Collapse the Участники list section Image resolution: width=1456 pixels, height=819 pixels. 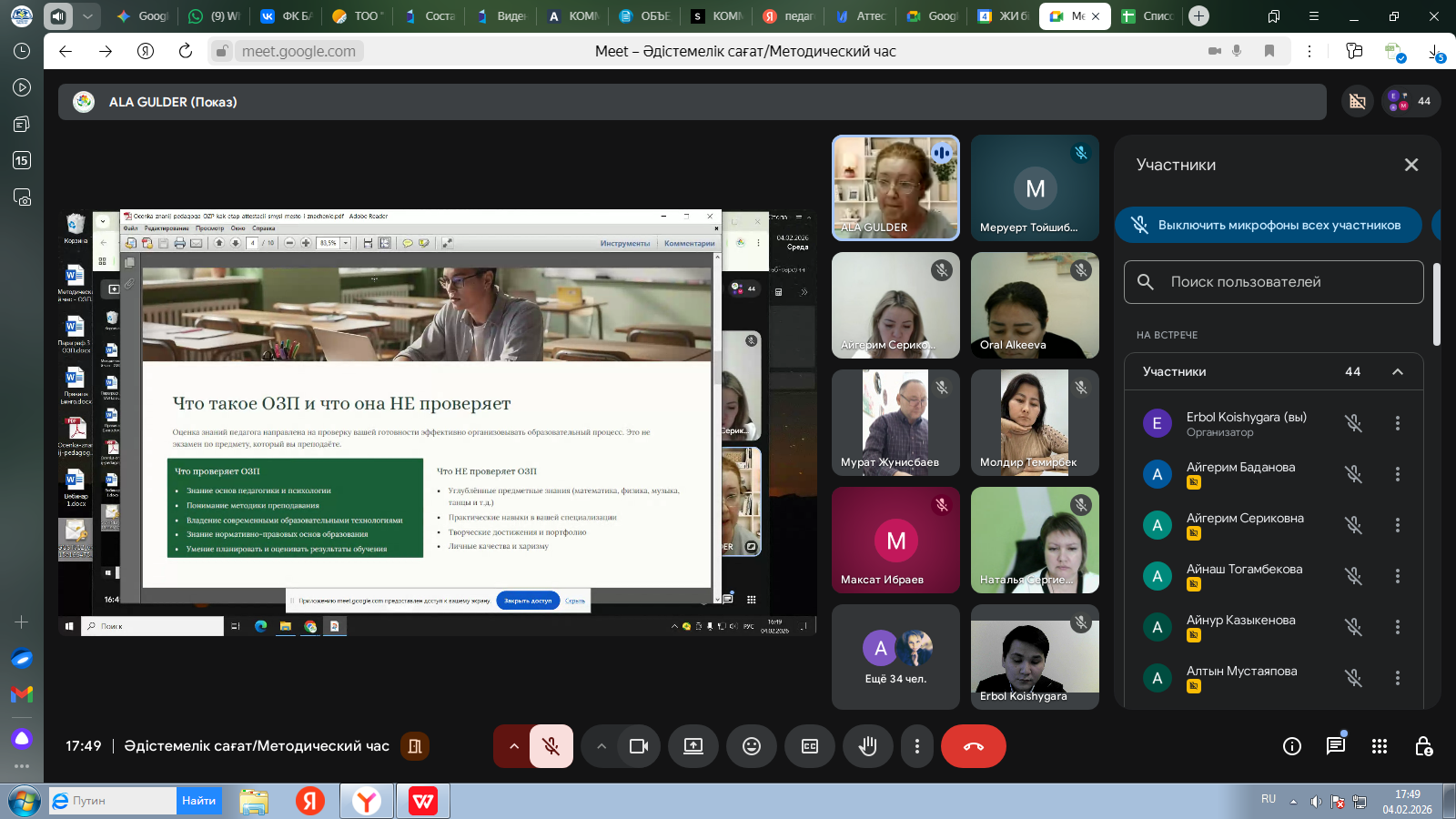(1398, 371)
